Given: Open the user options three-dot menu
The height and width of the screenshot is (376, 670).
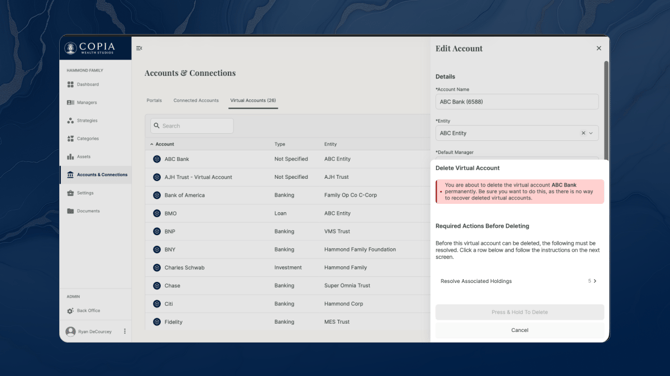Looking at the screenshot, I should tap(125, 332).
